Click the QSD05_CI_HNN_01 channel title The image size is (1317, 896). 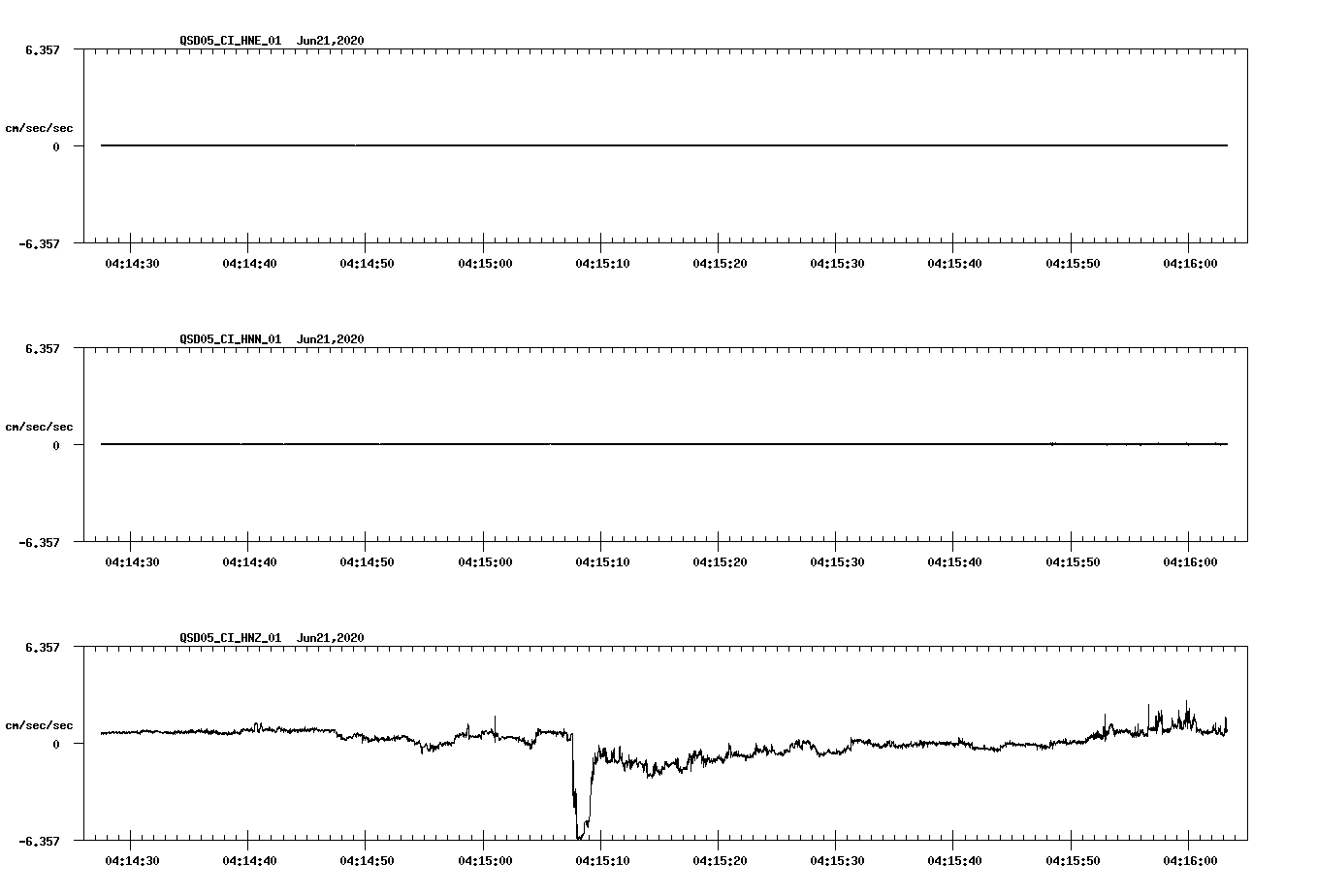(x=231, y=339)
